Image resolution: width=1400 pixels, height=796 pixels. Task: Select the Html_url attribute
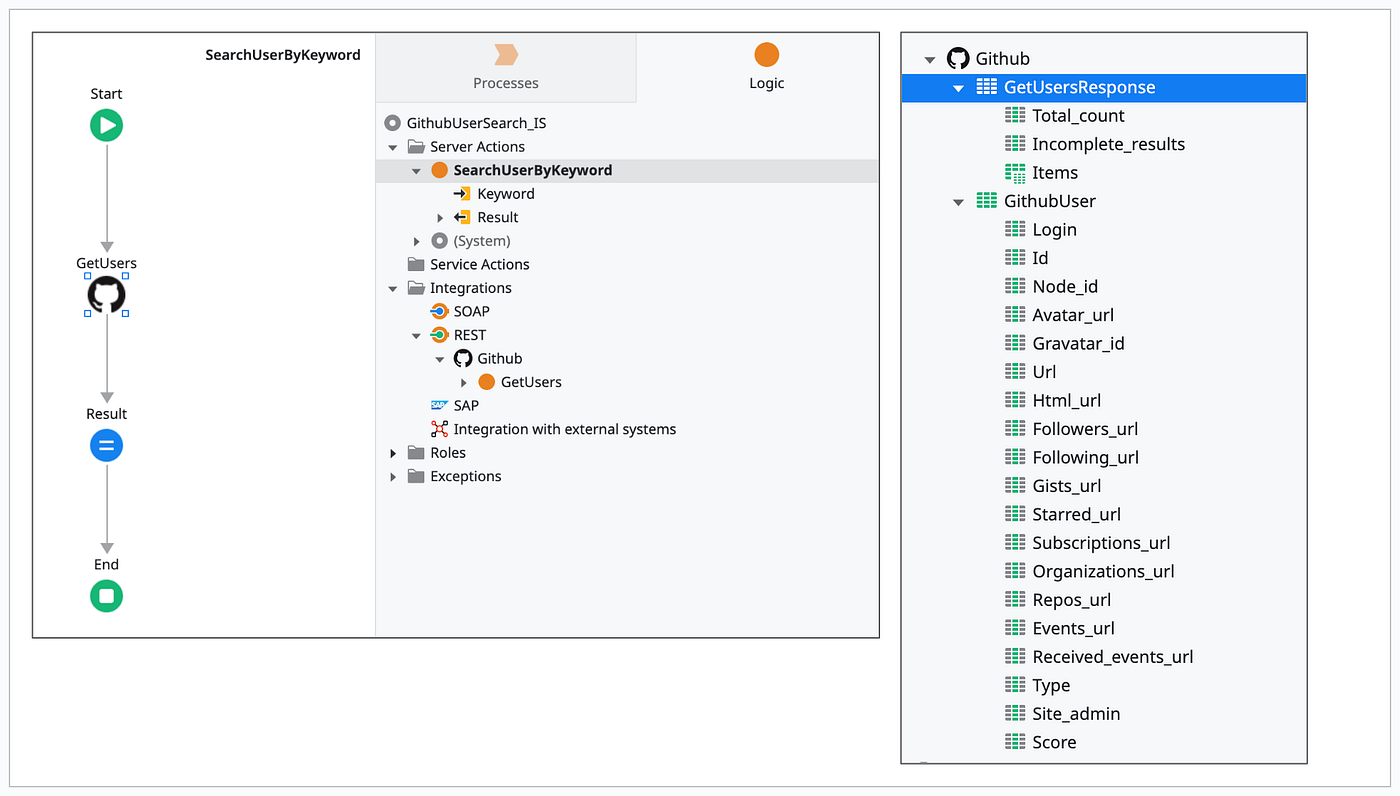point(1066,401)
